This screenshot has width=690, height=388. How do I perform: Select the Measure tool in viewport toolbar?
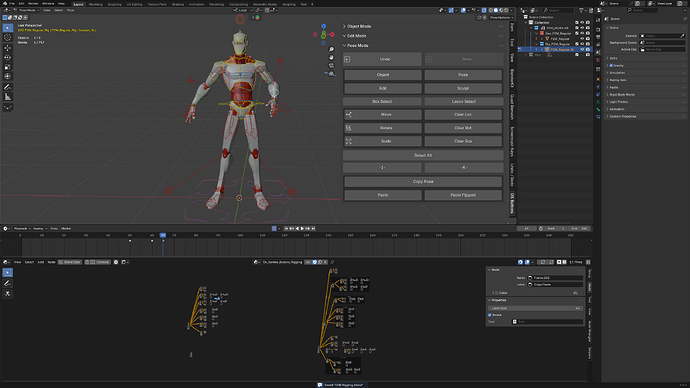coord(7,97)
